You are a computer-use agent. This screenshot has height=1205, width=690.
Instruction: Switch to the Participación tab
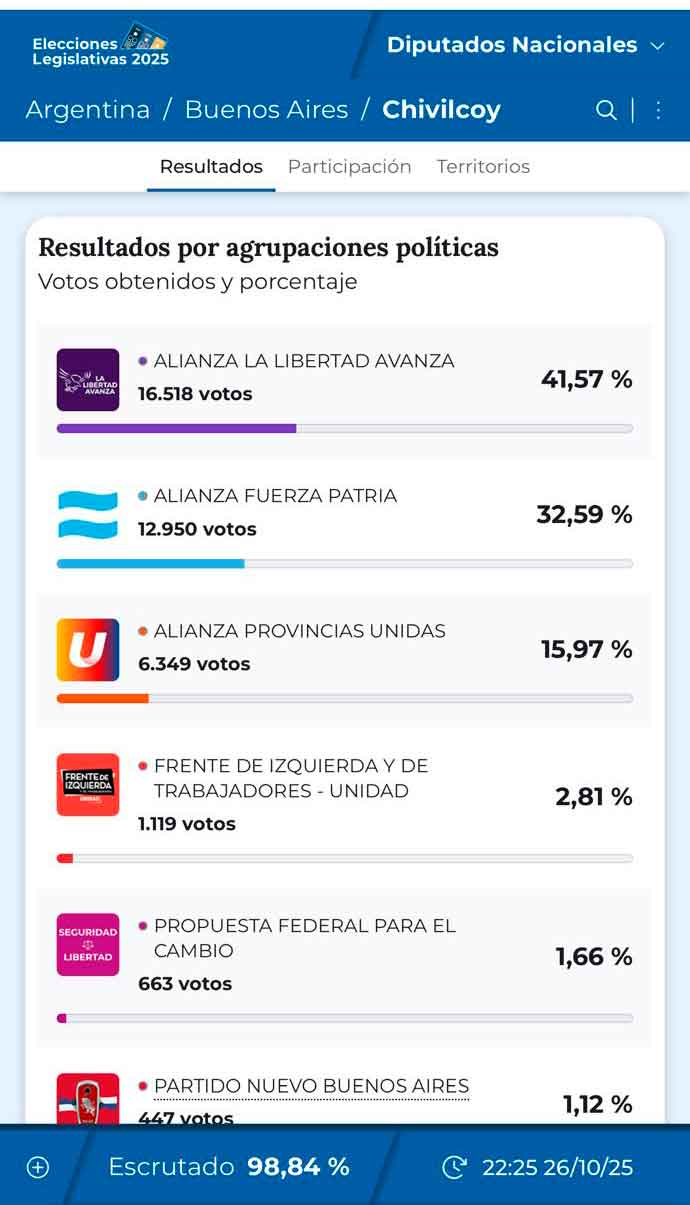pos(349,167)
